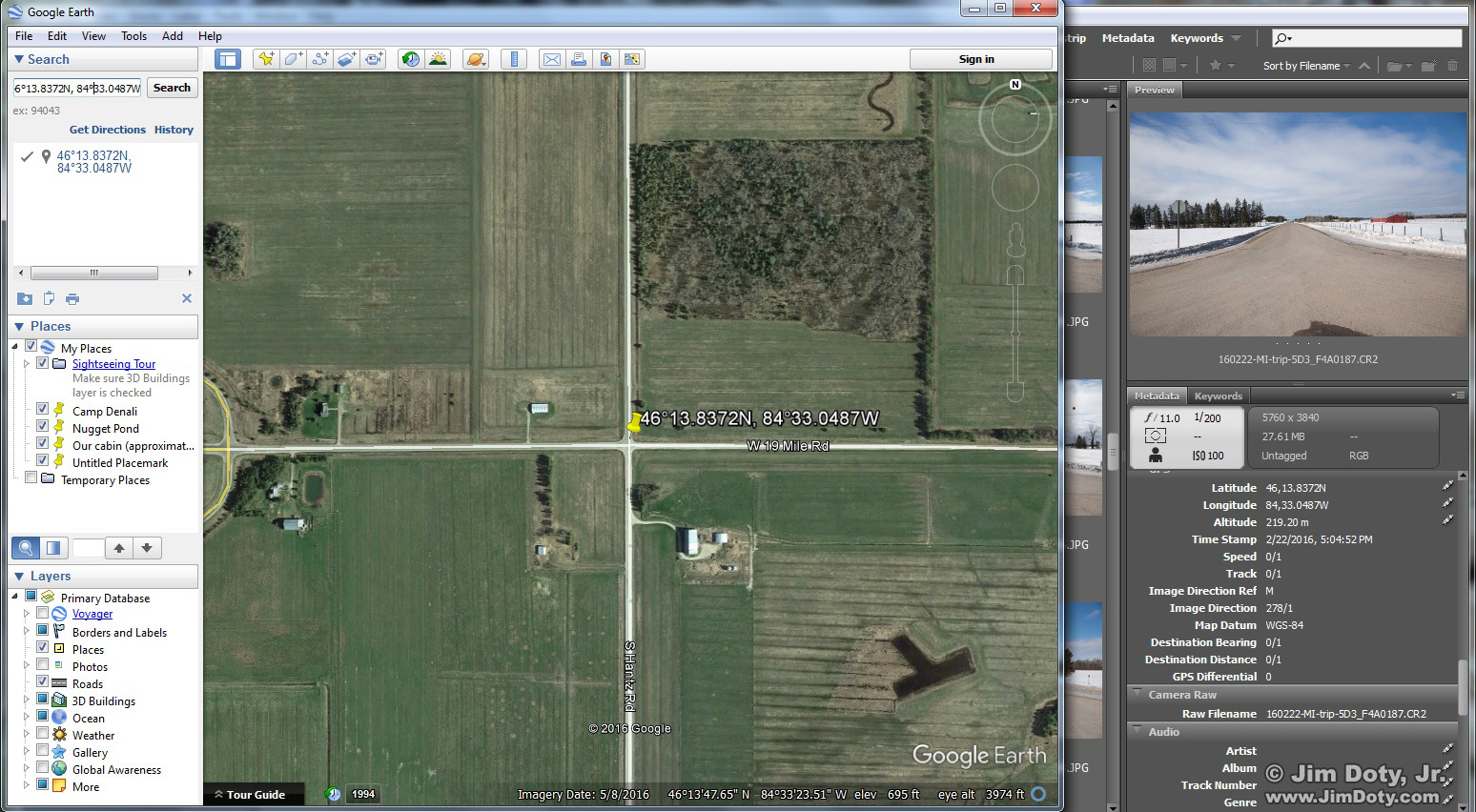The width and height of the screenshot is (1476, 812).
Task: Click the layer view icon beside magnifier
Action: tap(53, 548)
